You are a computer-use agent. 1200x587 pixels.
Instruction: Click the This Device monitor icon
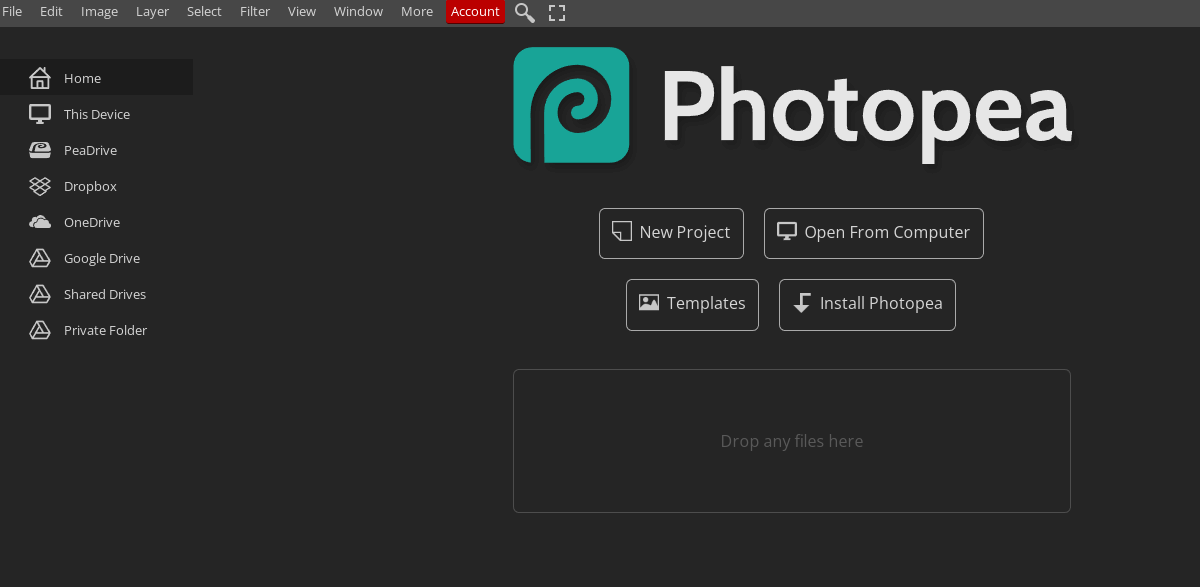point(40,114)
